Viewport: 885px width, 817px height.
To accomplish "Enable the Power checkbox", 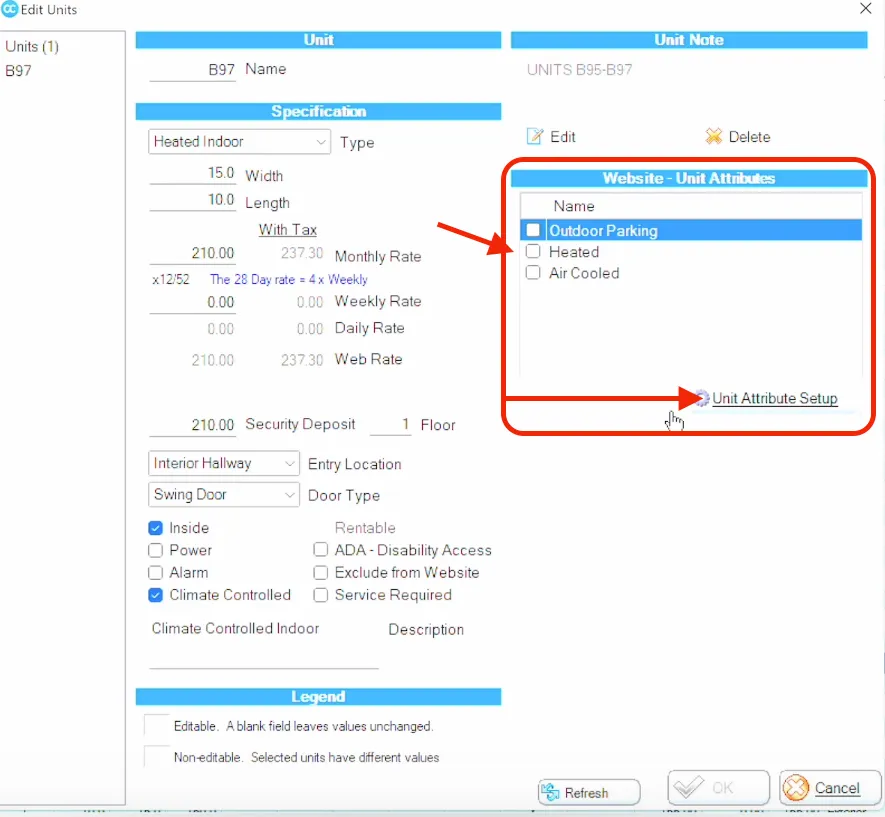I will (155, 550).
